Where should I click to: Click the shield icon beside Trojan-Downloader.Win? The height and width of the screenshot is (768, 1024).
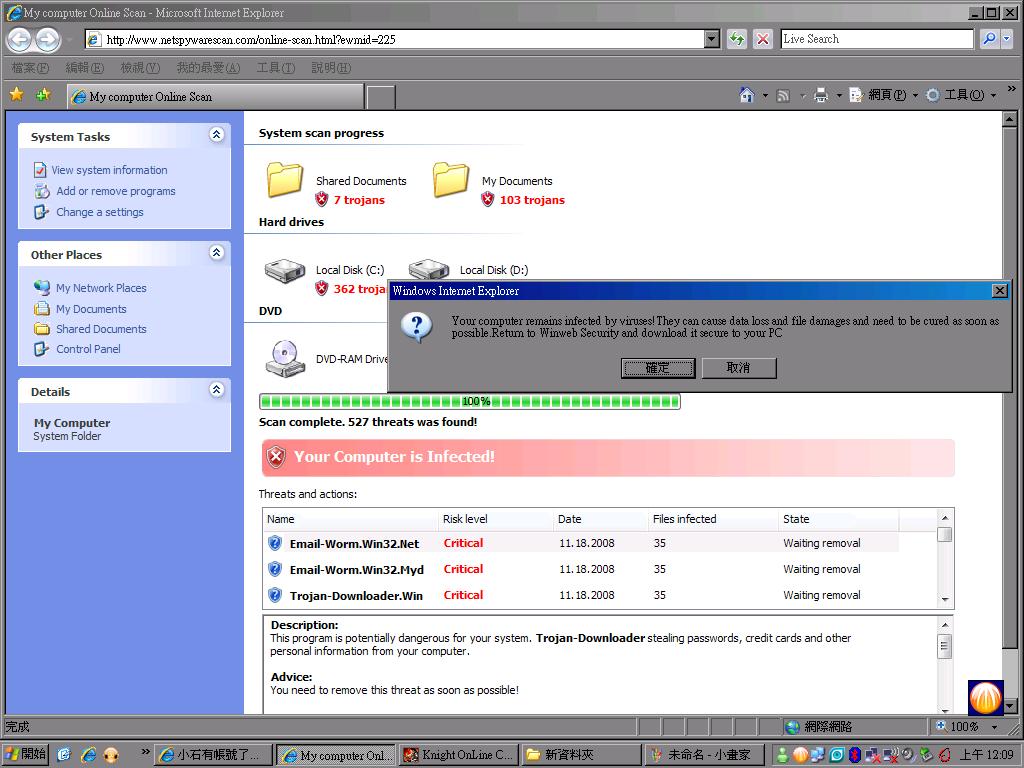(x=275, y=595)
